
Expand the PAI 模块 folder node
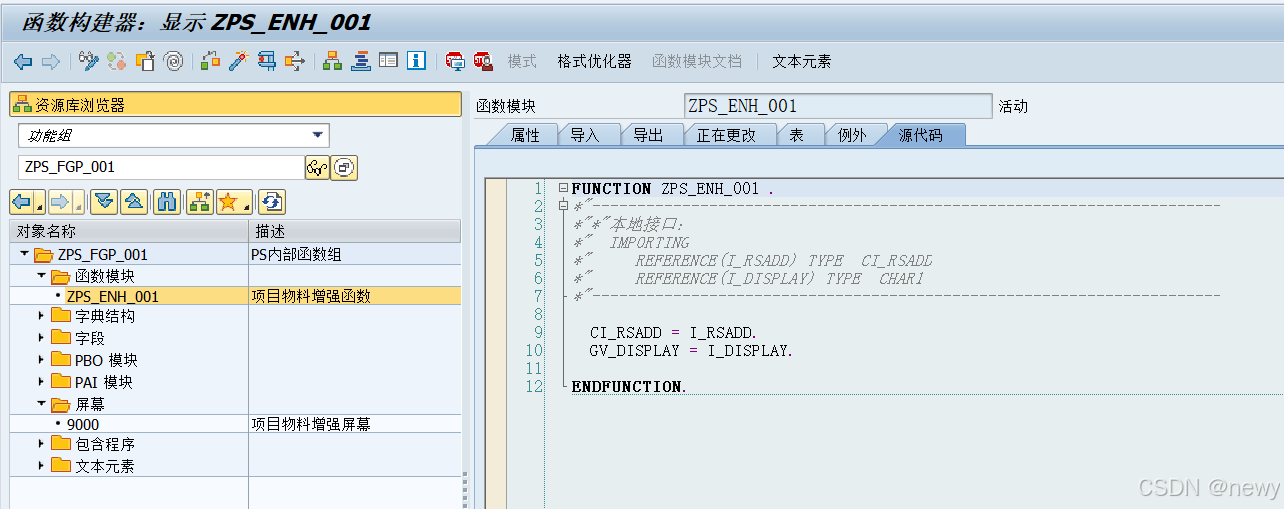(x=41, y=382)
